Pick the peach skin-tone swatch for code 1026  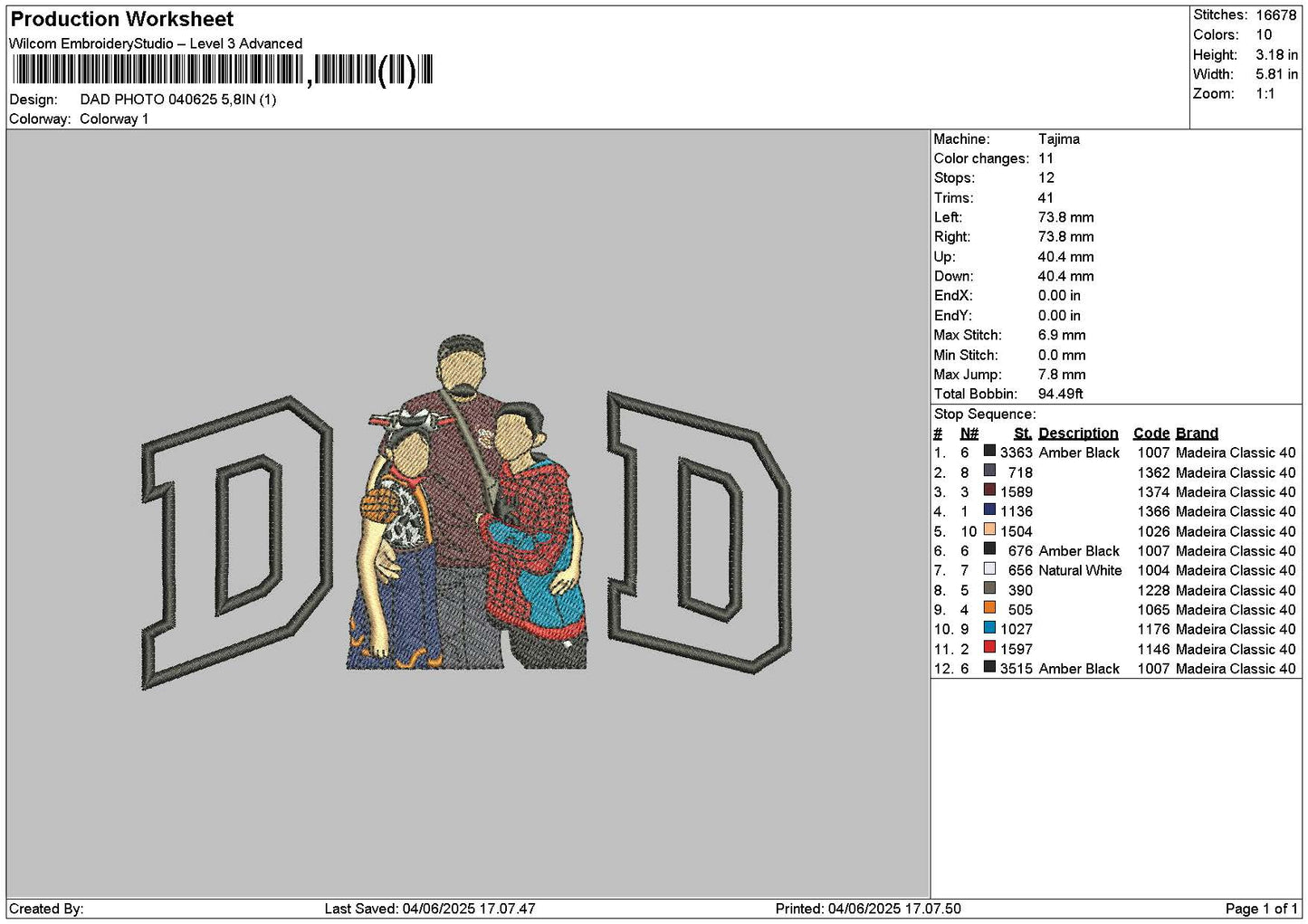[989, 530]
